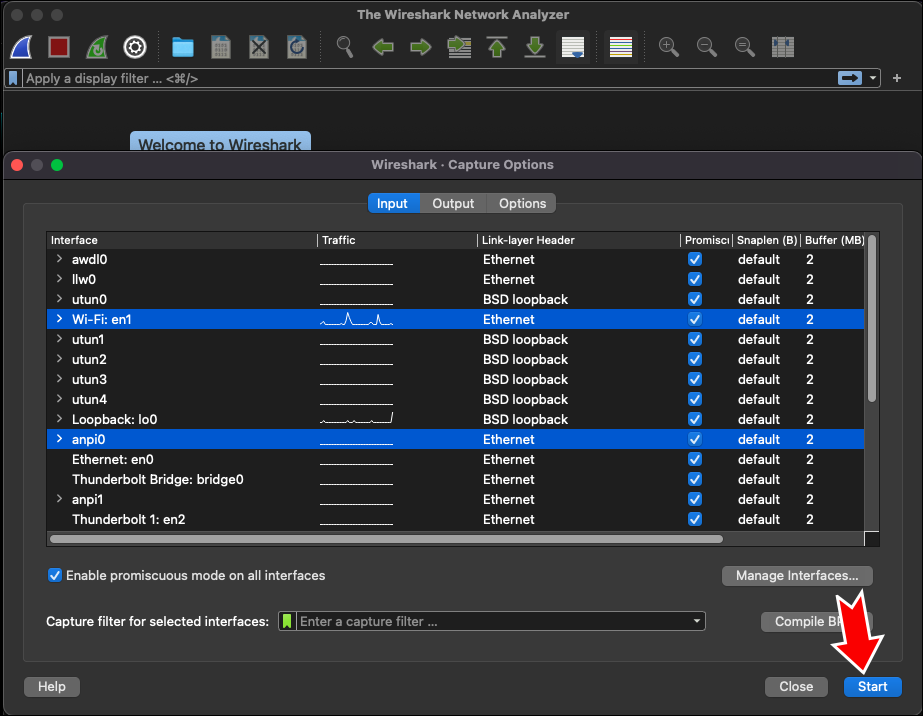Click the capture filter input field
This screenshot has height=716, width=923.
pyautogui.click(x=490, y=621)
